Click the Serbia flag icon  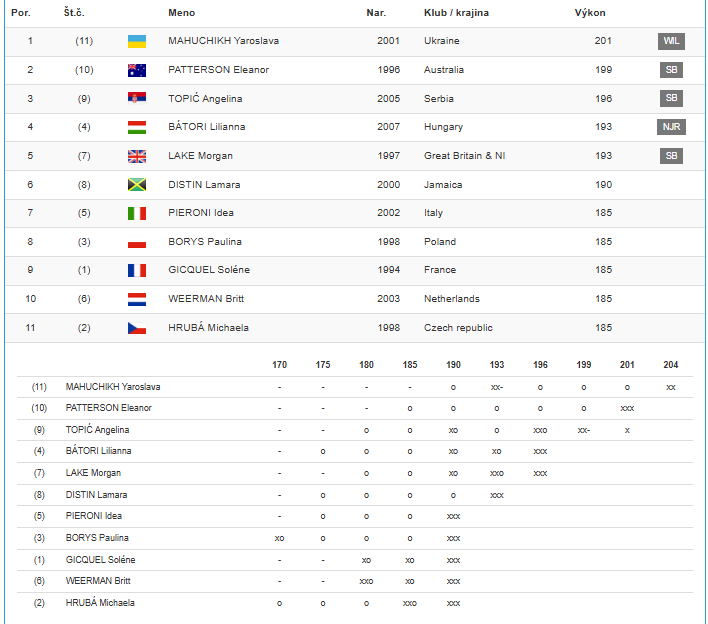[x=137, y=98]
